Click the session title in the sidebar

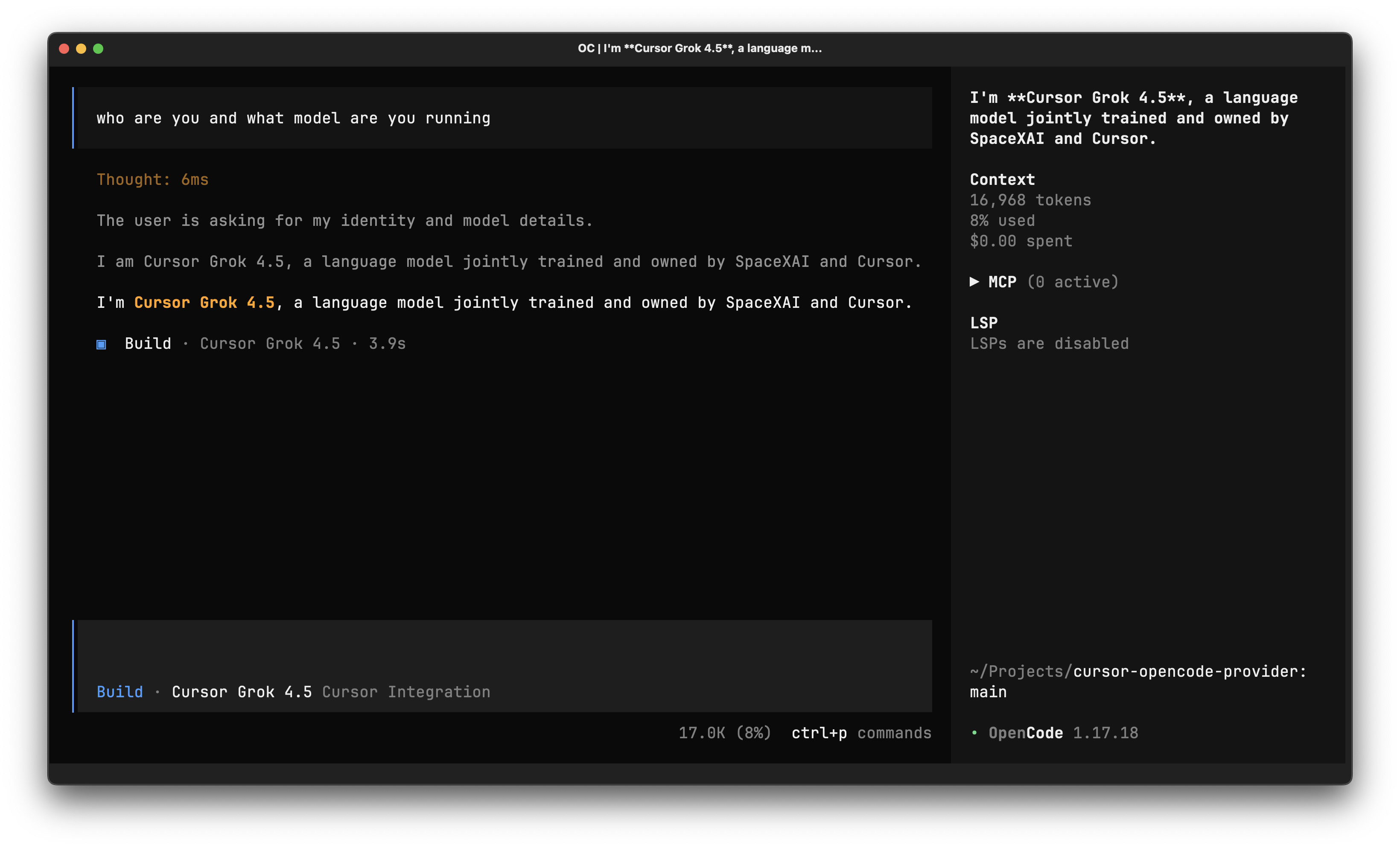[x=1134, y=118]
